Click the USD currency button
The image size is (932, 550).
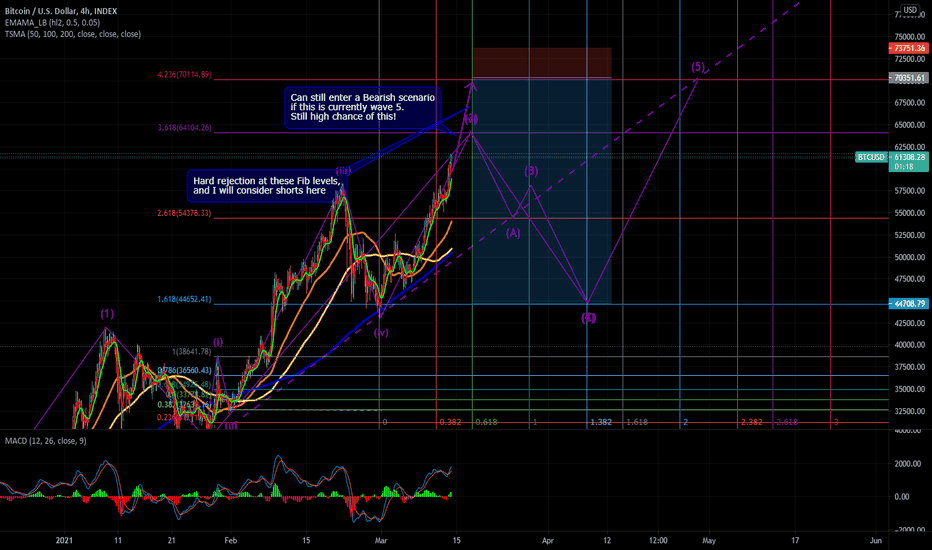coord(910,10)
